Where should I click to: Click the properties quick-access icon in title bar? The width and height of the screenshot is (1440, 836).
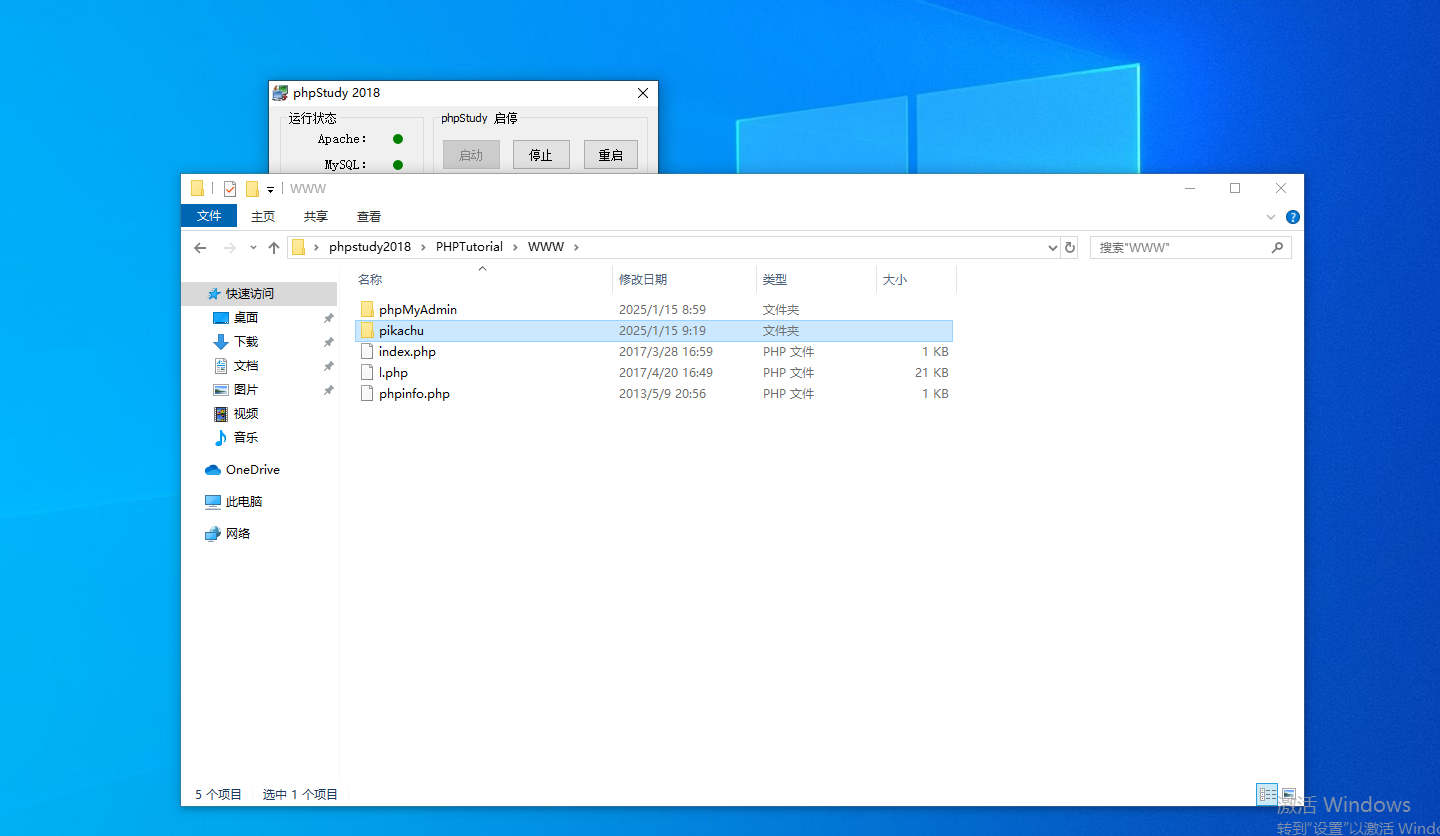(230, 188)
